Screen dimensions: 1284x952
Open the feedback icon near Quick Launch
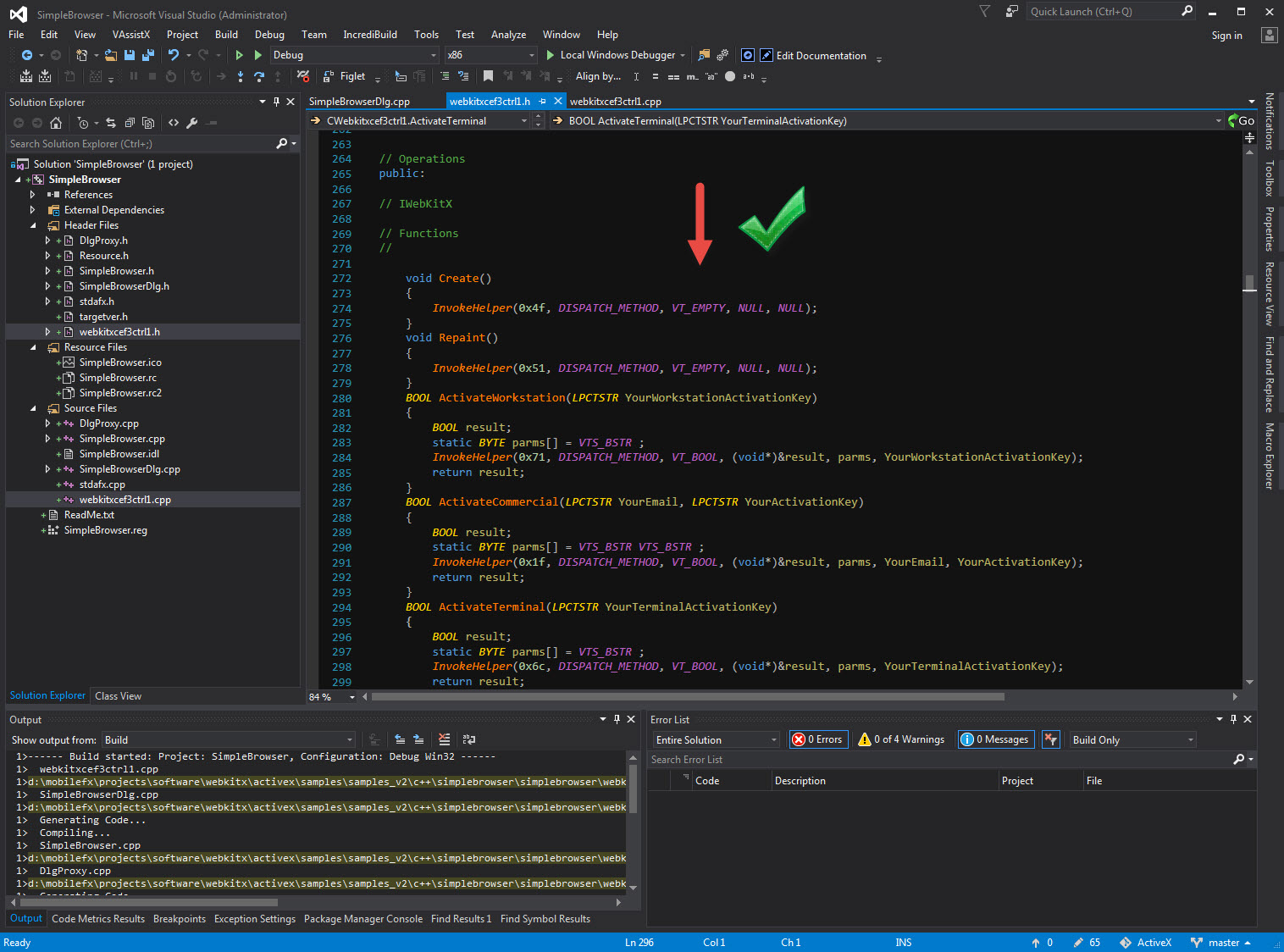coord(1011,11)
